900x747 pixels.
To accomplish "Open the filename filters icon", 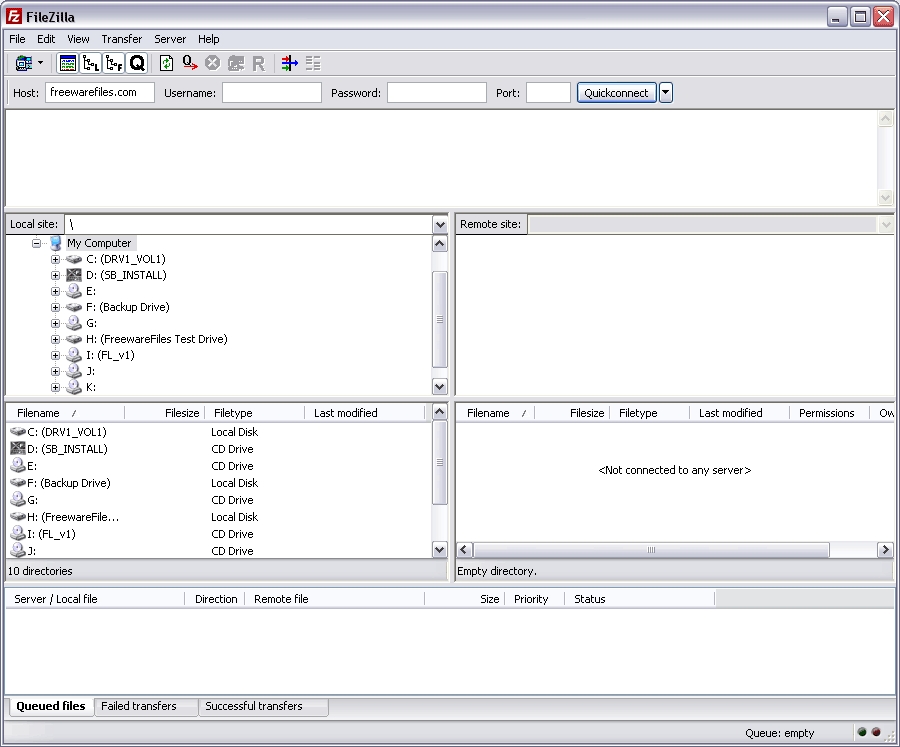I will 289,63.
